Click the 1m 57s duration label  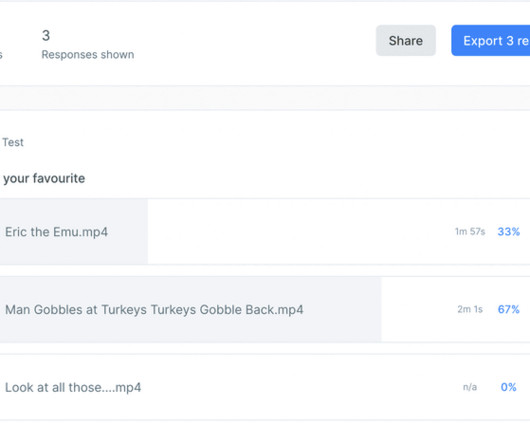(x=470, y=232)
